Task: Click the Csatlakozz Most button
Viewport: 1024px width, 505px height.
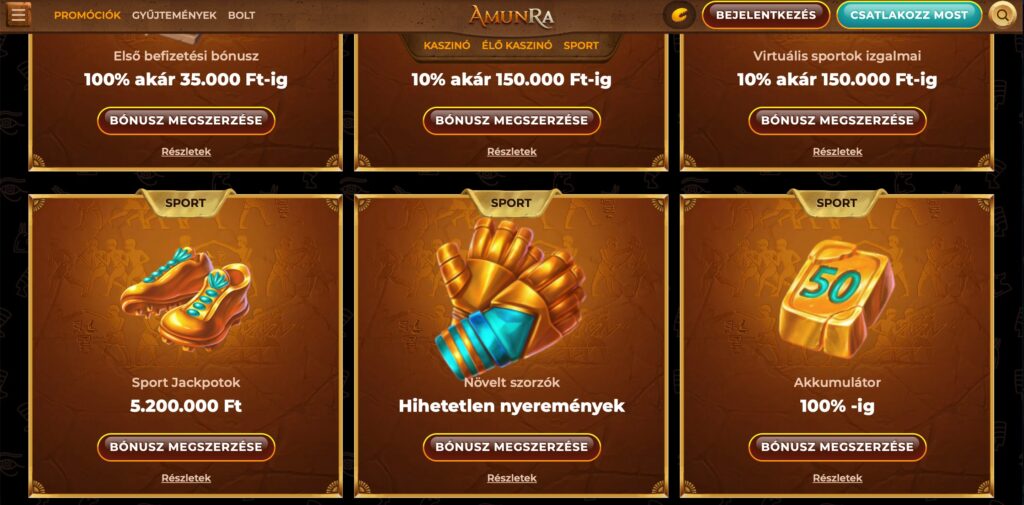Action: (x=909, y=15)
